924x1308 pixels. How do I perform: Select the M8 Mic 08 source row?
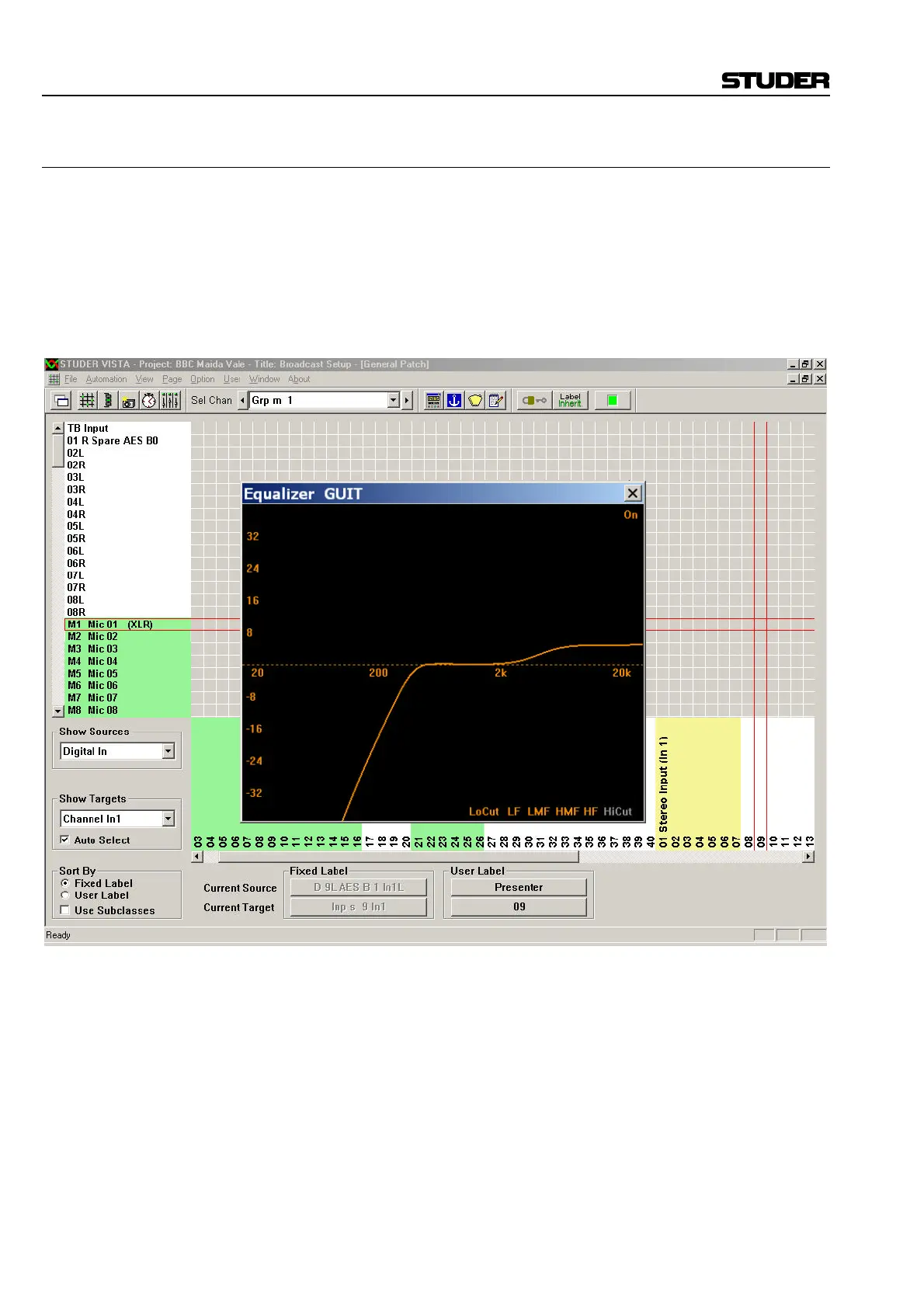[x=128, y=710]
